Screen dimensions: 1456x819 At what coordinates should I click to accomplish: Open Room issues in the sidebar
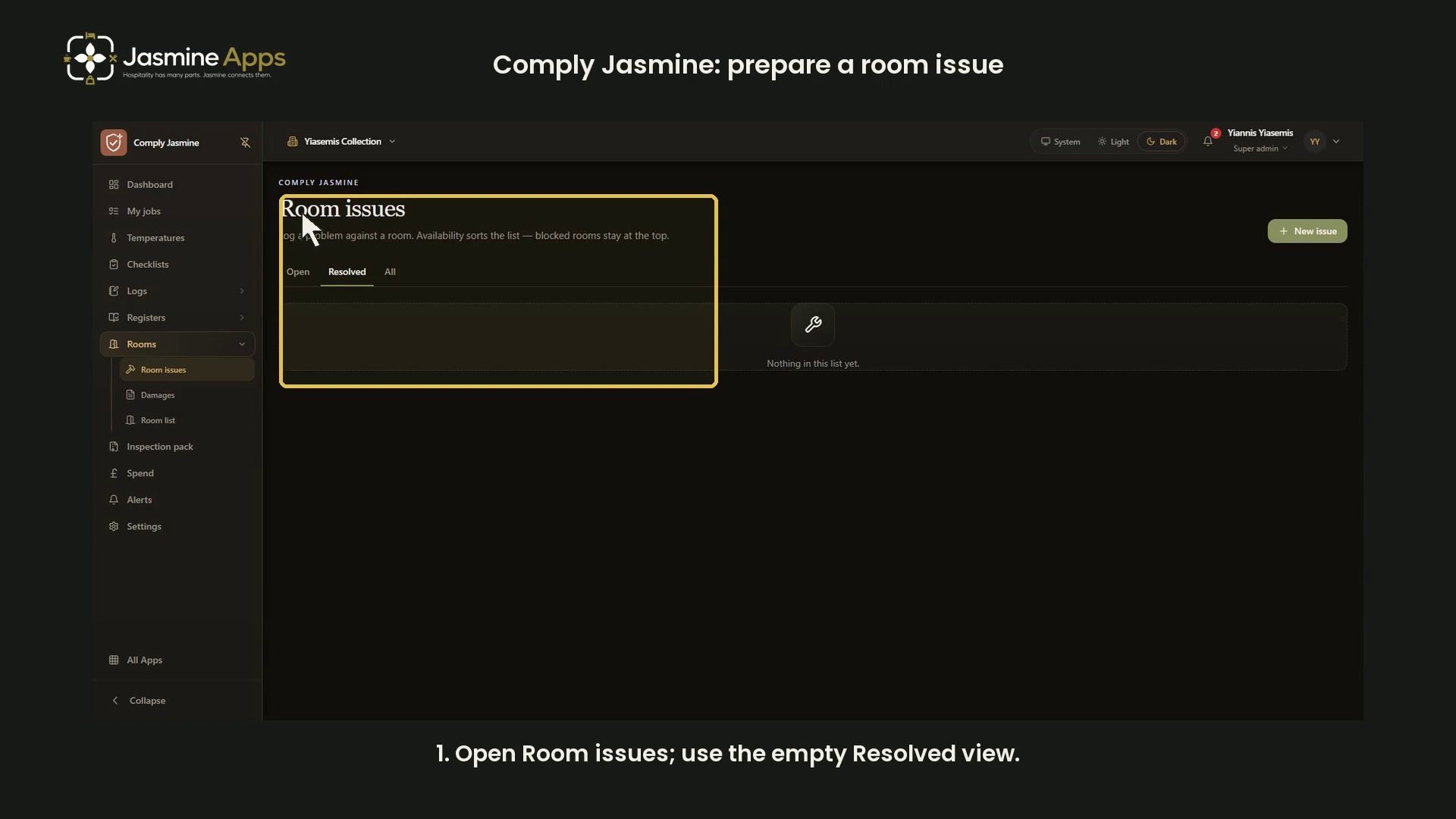tap(187, 370)
